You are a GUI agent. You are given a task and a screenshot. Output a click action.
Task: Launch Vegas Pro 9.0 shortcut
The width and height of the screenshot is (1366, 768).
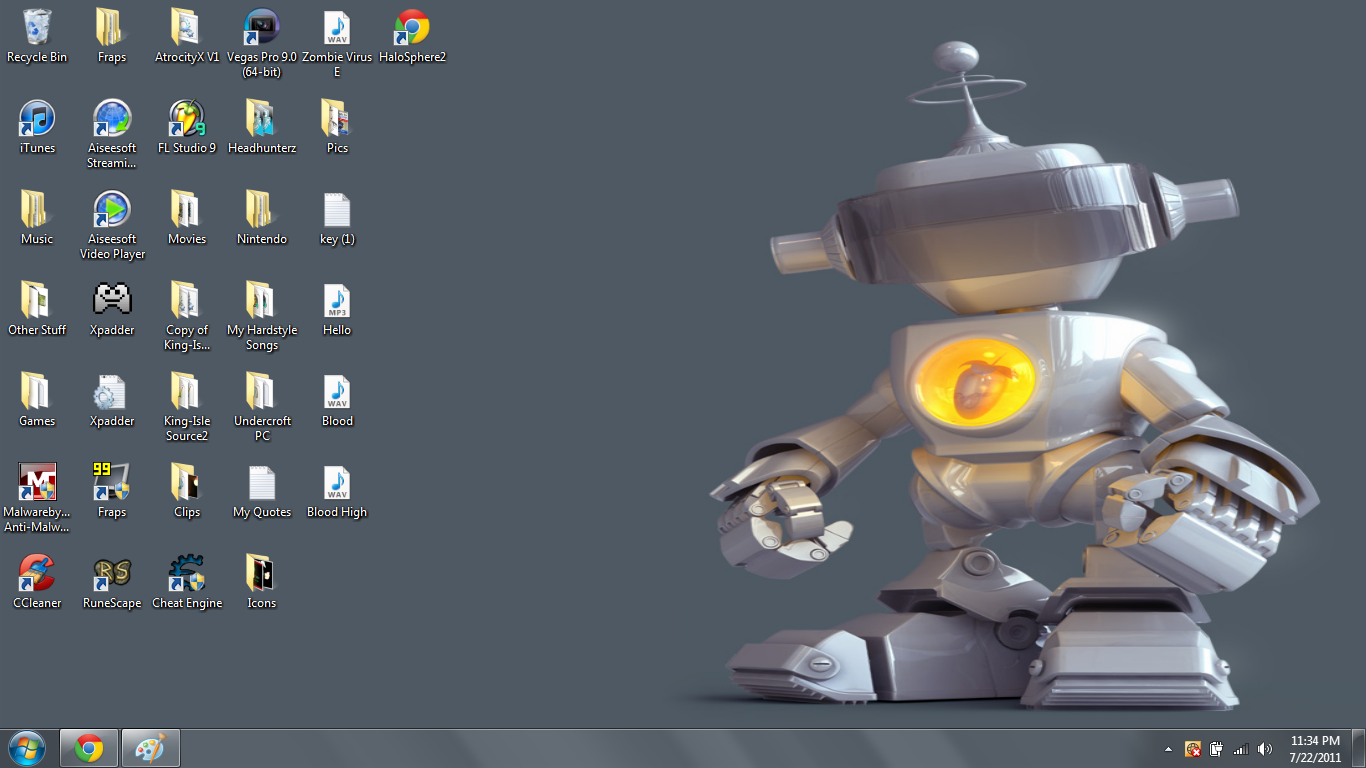click(x=262, y=43)
